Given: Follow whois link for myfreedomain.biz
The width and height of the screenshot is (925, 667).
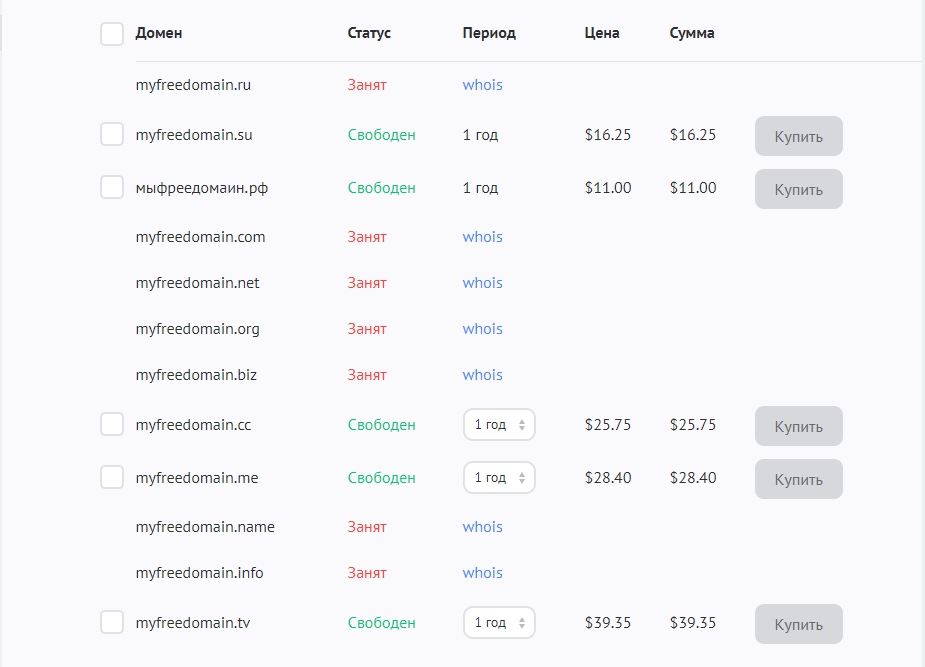Looking at the screenshot, I should pyautogui.click(x=482, y=375).
